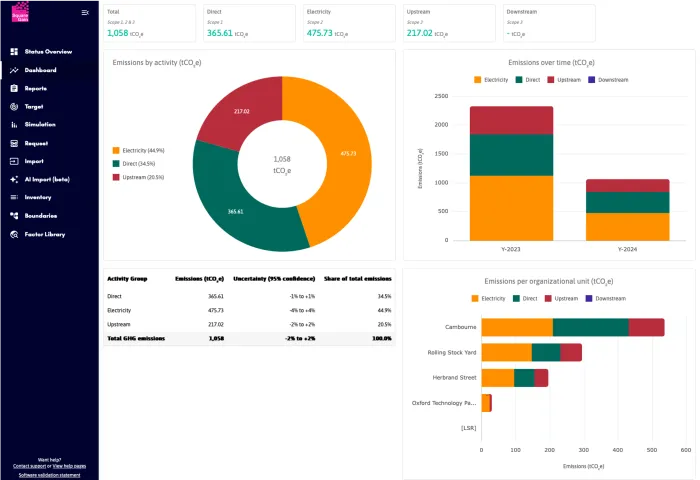Viewport: 700px width, 480px height.
Task: Click the Cambourne emissions bar
Action: coord(573,327)
